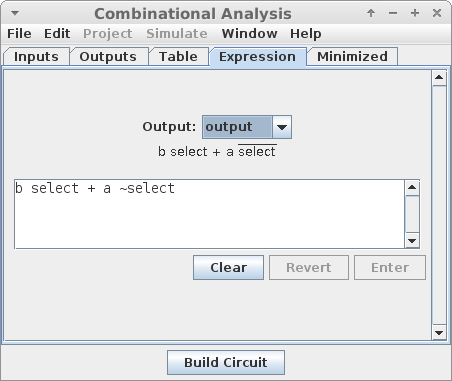Click panel scrollbar down arrow
452x381 pixels.
[x=439, y=332]
